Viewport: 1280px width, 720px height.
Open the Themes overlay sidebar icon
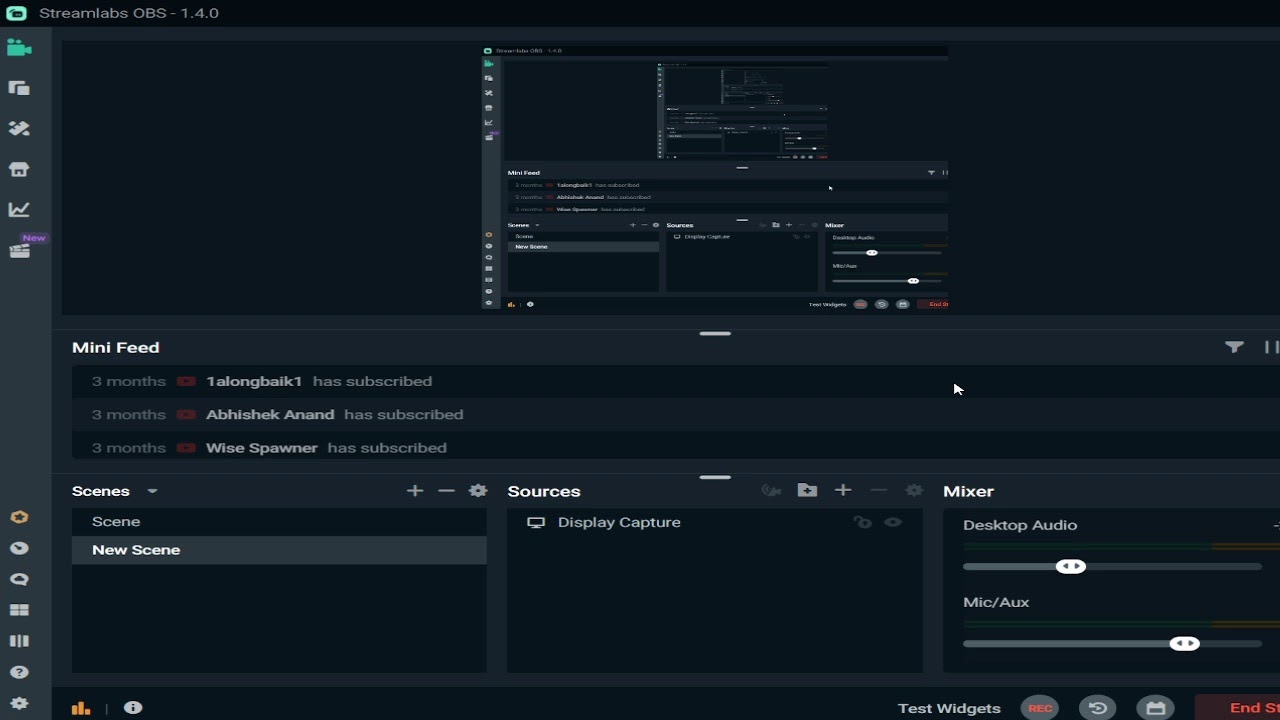pyautogui.click(x=19, y=88)
